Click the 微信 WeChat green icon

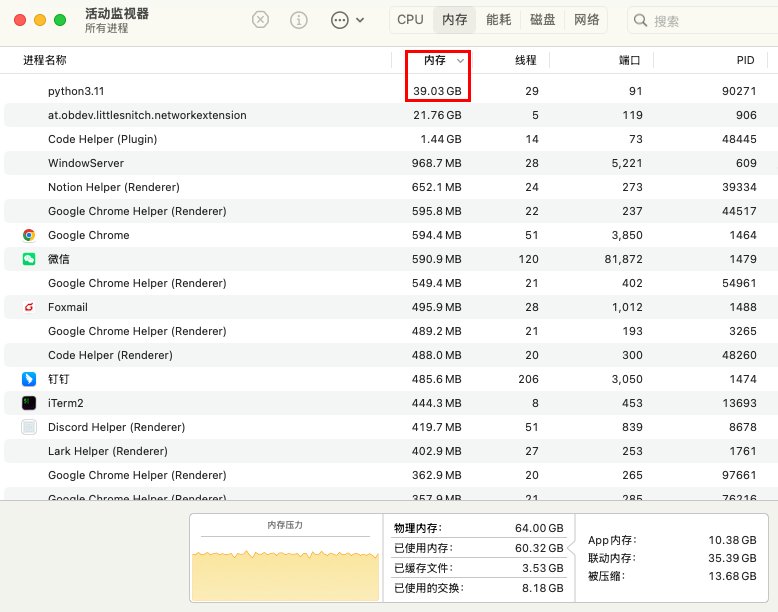pos(29,259)
